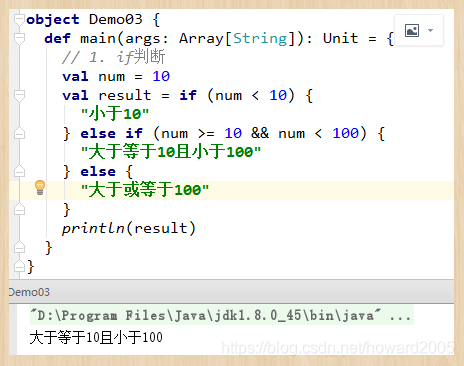Viewport: 464px width, 366px height.
Task: Toggle fold marker at final closing brace
Action: point(19,266)
